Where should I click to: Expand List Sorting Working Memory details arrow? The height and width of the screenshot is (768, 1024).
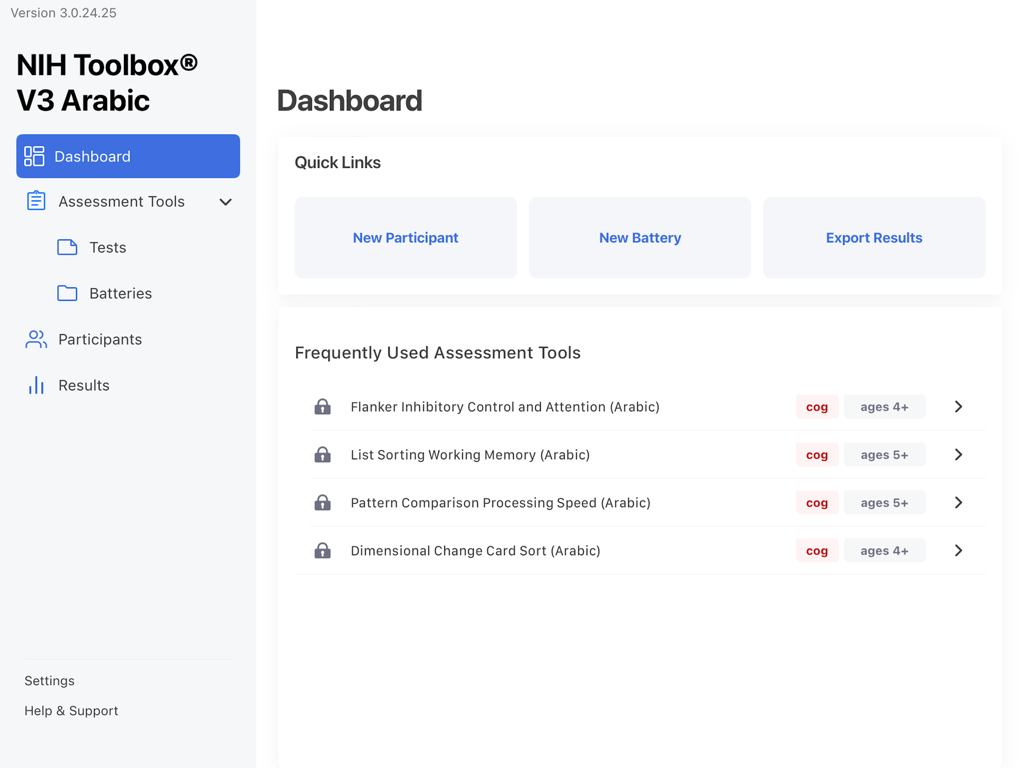958,454
